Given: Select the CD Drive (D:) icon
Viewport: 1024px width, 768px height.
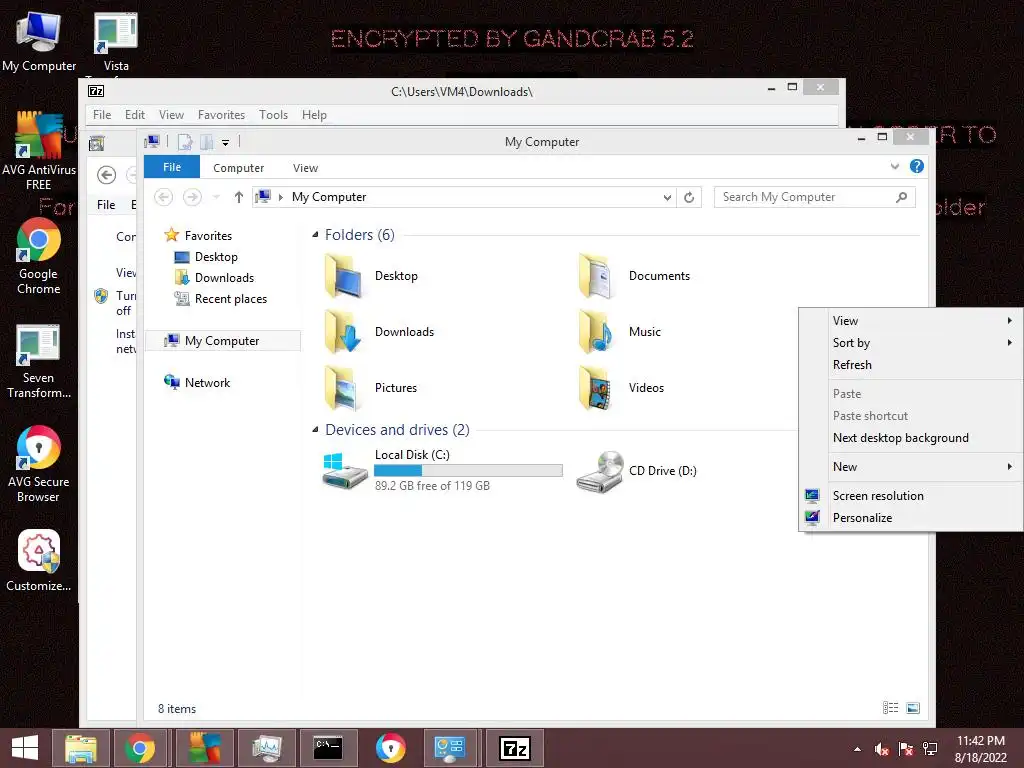Looking at the screenshot, I should tap(600, 472).
